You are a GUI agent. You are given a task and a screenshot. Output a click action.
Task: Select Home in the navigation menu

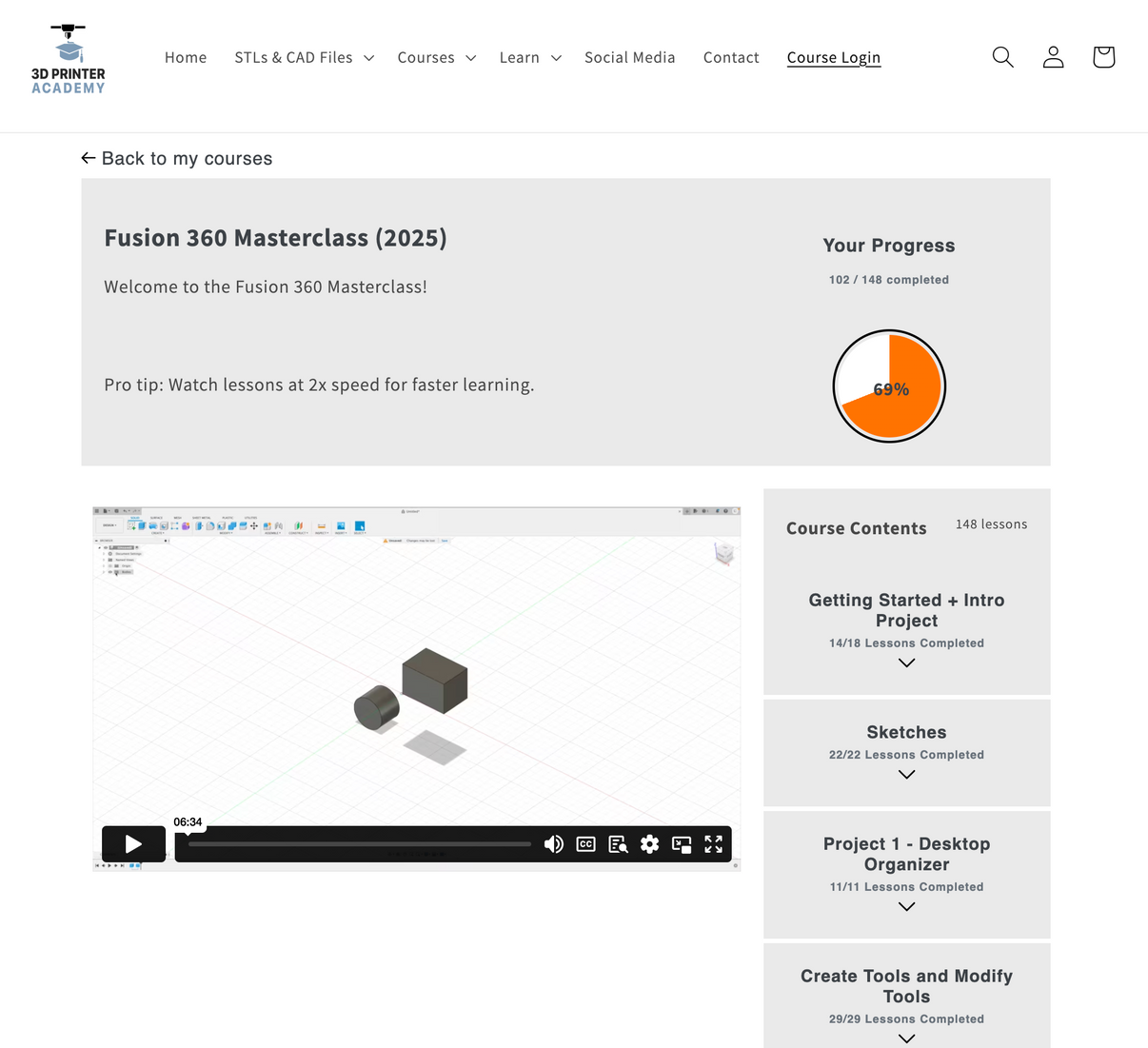coord(185,57)
